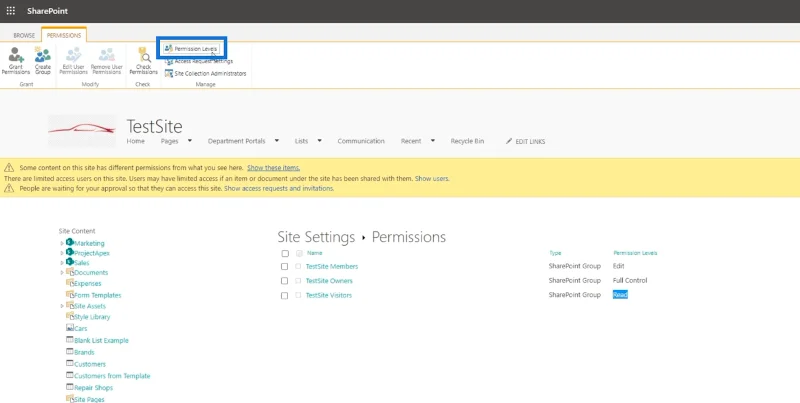Click the TestSite car logo

(x=82, y=131)
